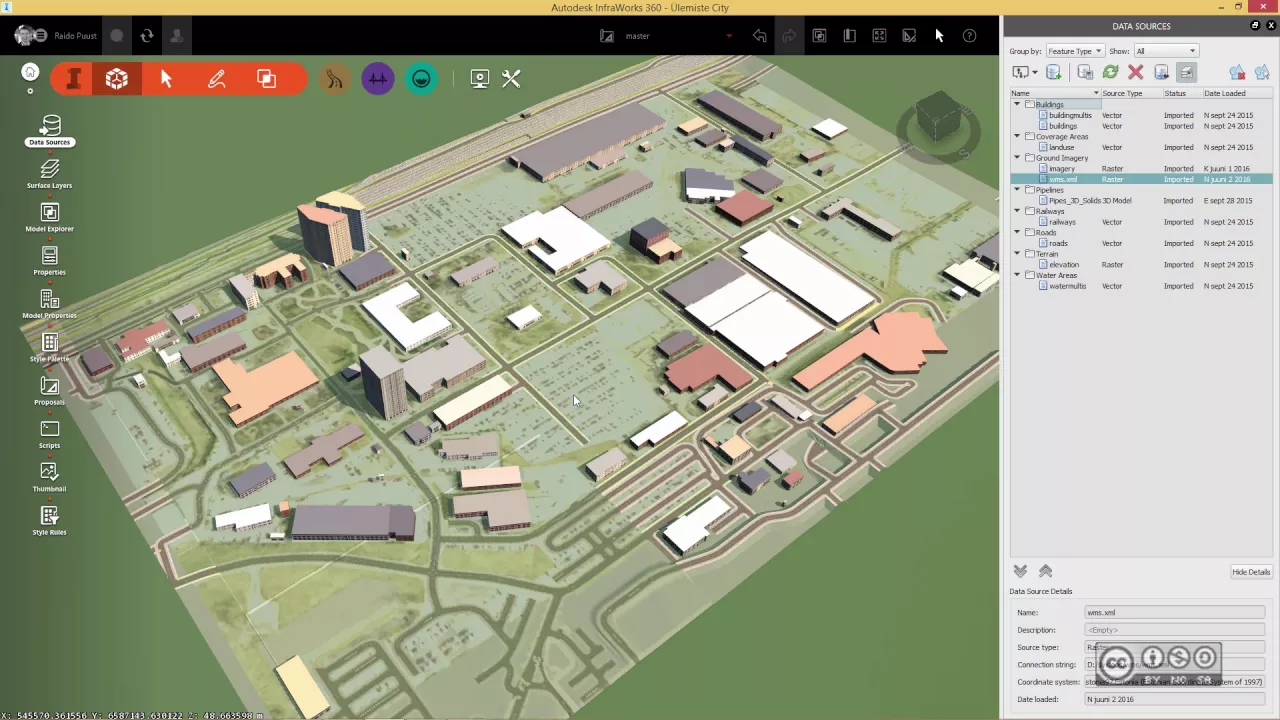Open Style Rules in sidebar
Image resolution: width=1280 pixels, height=720 pixels.
tap(50, 521)
